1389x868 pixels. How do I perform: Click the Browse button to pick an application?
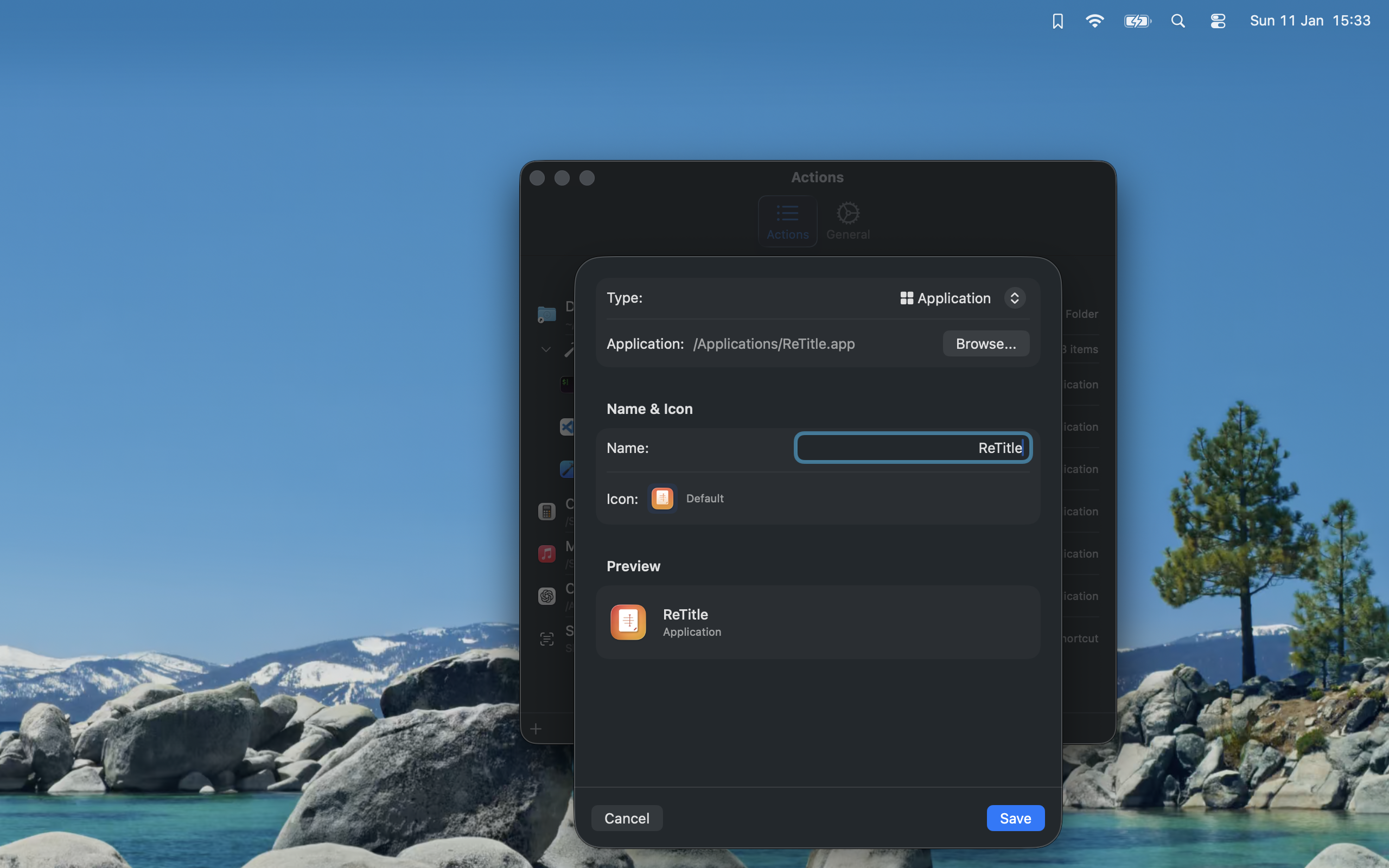click(x=985, y=343)
